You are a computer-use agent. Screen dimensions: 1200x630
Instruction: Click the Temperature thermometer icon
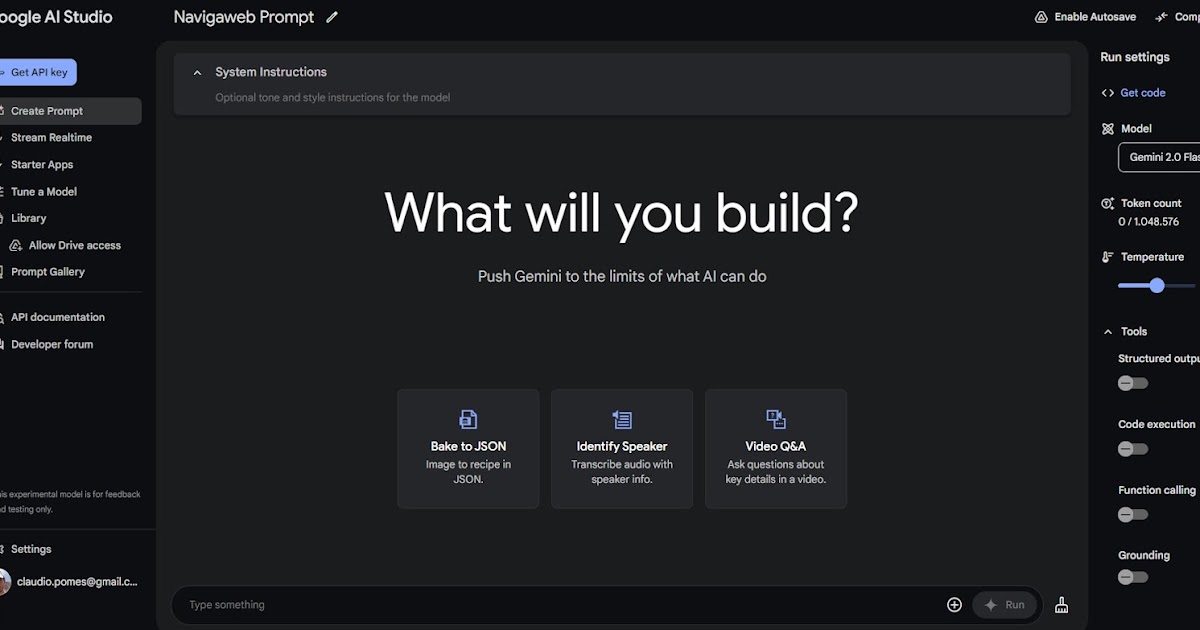pyautogui.click(x=1107, y=257)
